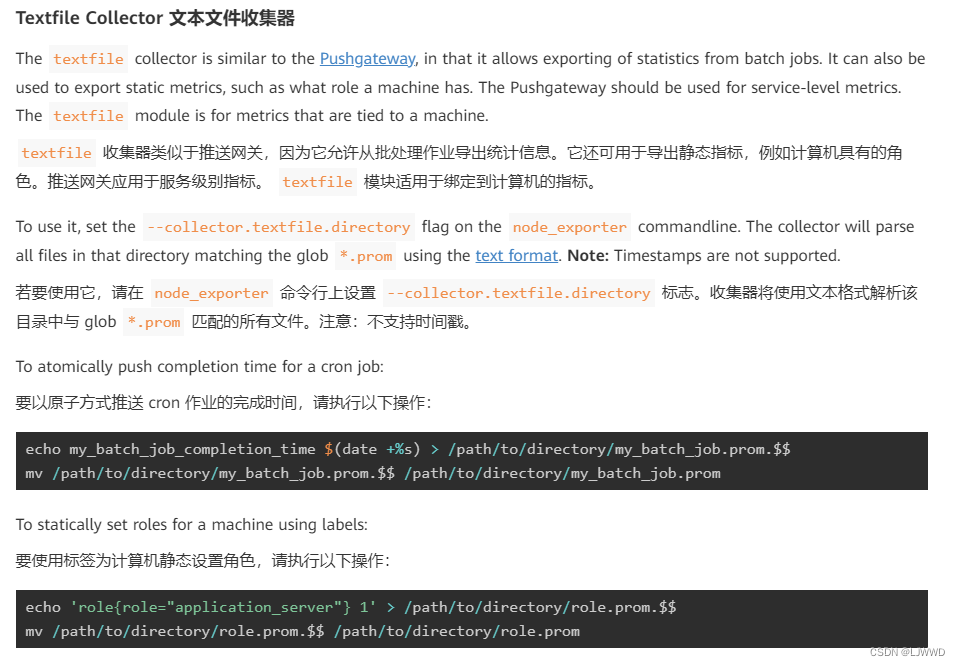The width and height of the screenshot is (960, 666).
Task: Select the *.prom span near 匹配的所有文件
Action: [x=153, y=322]
